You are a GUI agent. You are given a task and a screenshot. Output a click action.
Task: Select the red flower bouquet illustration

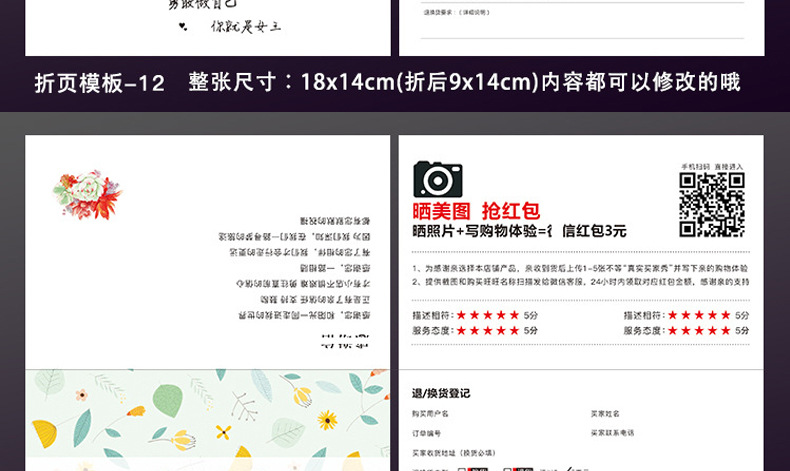[87, 195]
